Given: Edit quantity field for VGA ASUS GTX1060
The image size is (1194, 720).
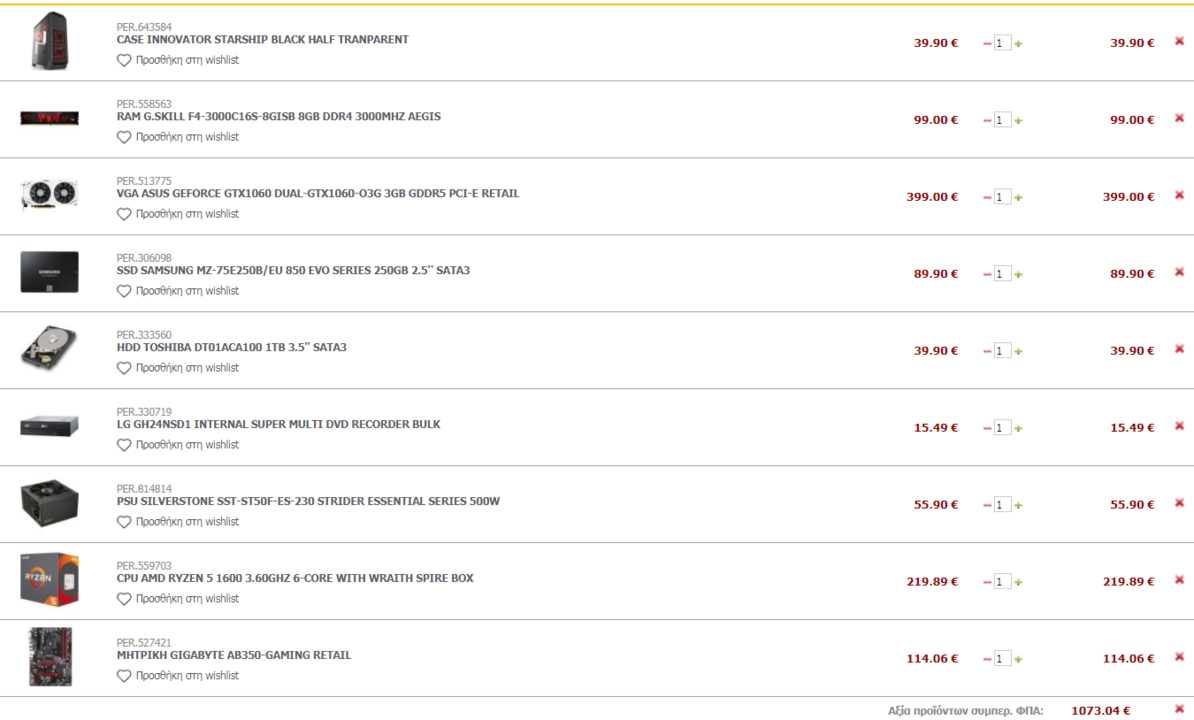Looking at the screenshot, I should pos(1002,197).
